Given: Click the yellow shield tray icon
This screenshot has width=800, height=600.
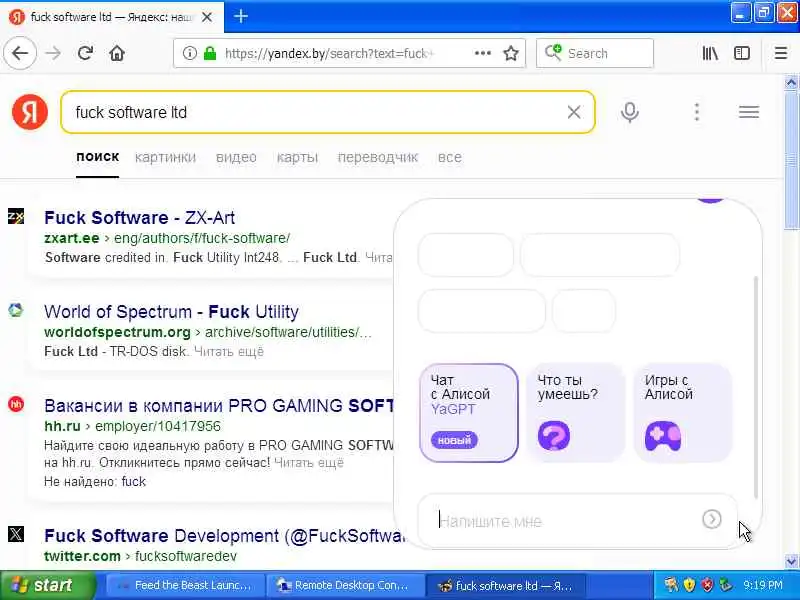Looking at the screenshot, I should 689,585.
